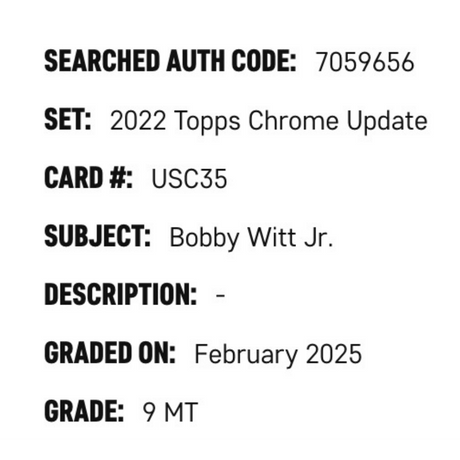Image resolution: width=460 pixels, height=460 pixels.
Task: Click the dash after DESCRIPTION
Action: (220, 295)
